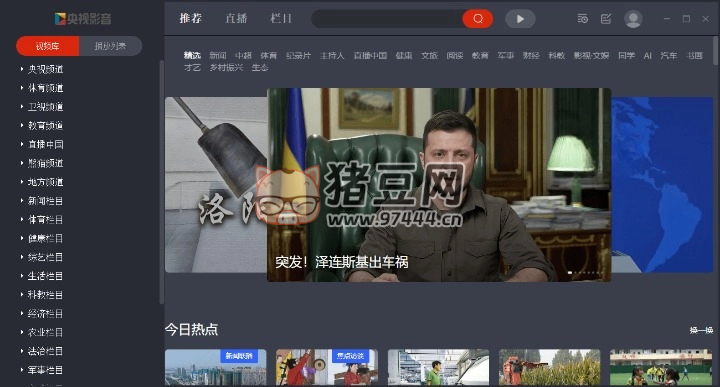Screen dimensions: 720x387
Task: Click the 今日热点 heading
Action: [x=191, y=330]
